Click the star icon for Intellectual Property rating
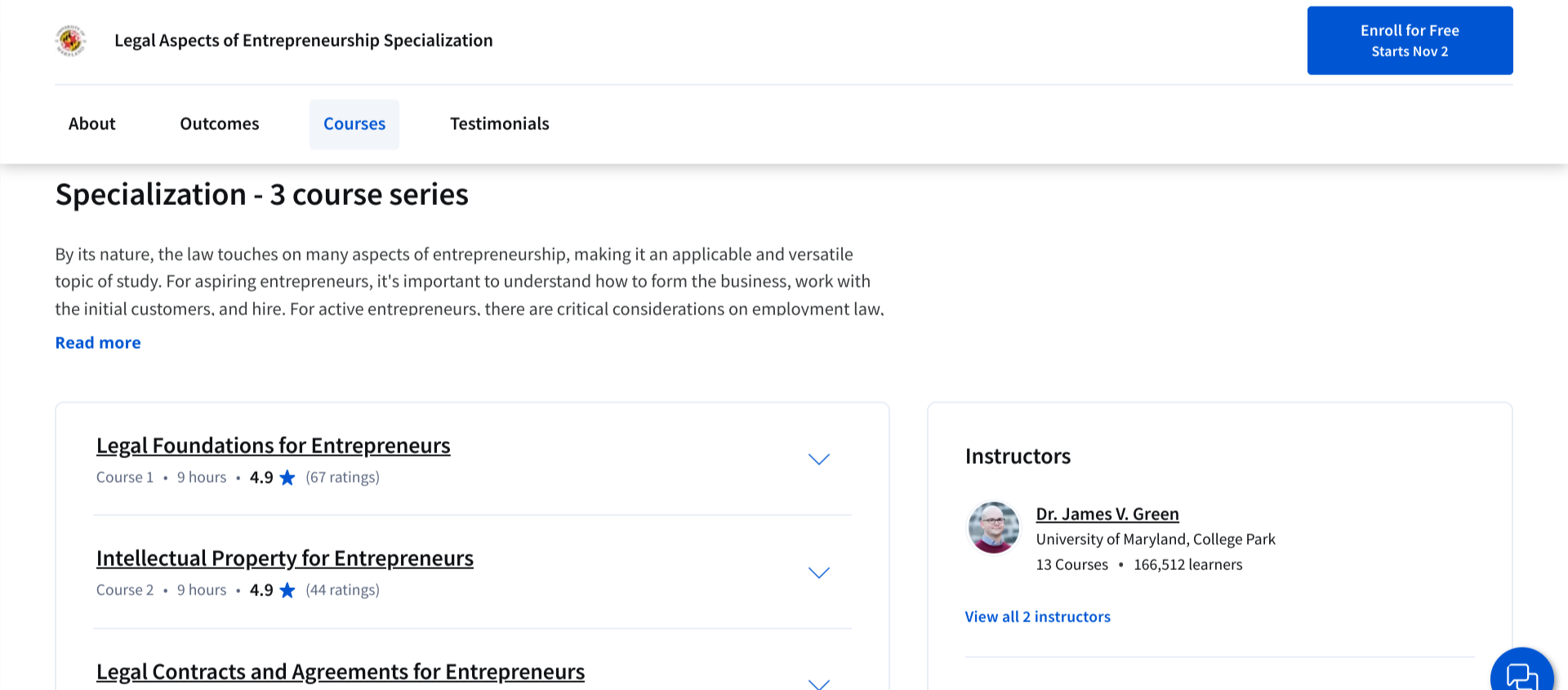1568x690 pixels. click(x=287, y=590)
